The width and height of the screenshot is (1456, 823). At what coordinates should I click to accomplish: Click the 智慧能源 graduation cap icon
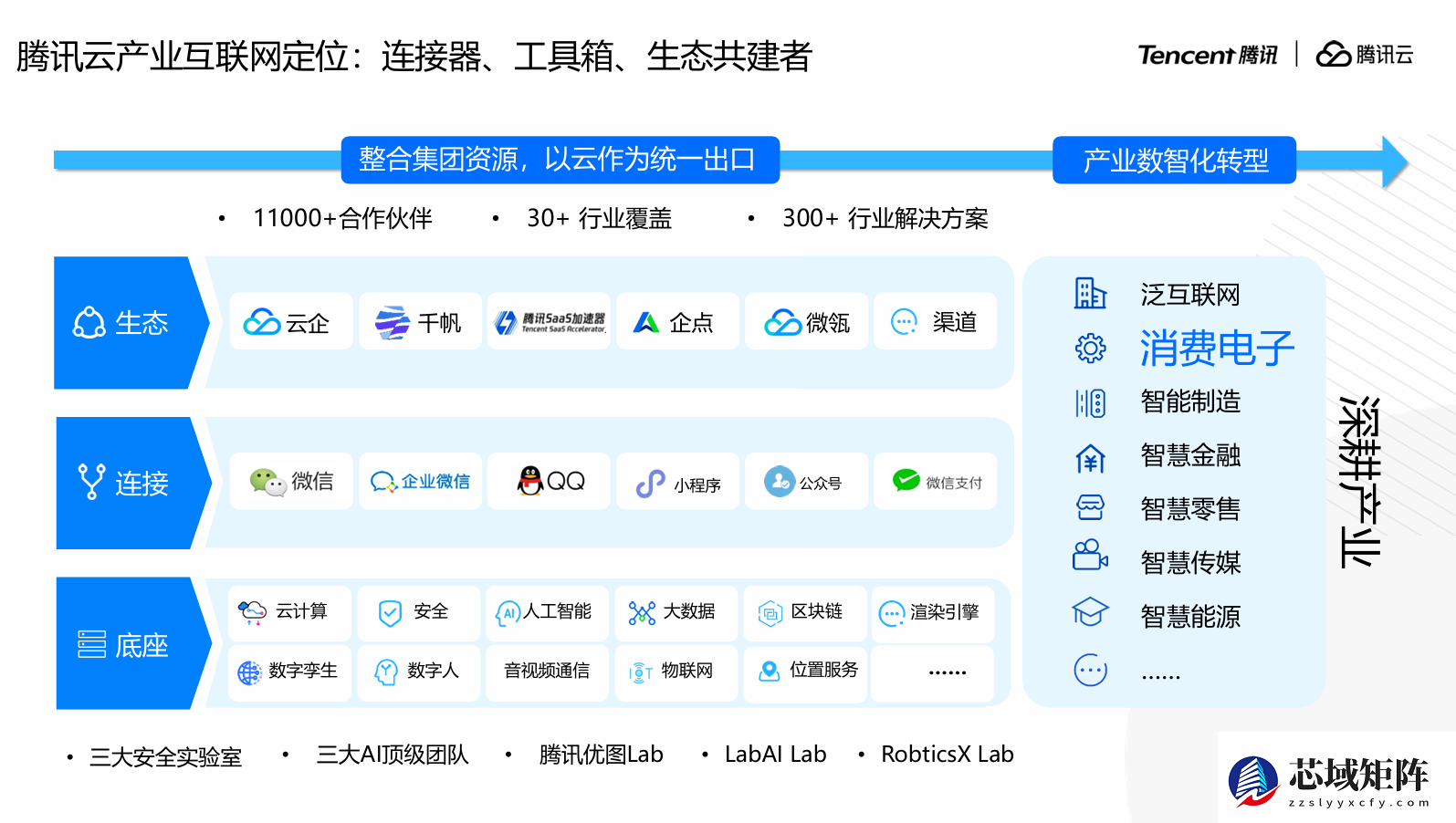tap(1090, 611)
